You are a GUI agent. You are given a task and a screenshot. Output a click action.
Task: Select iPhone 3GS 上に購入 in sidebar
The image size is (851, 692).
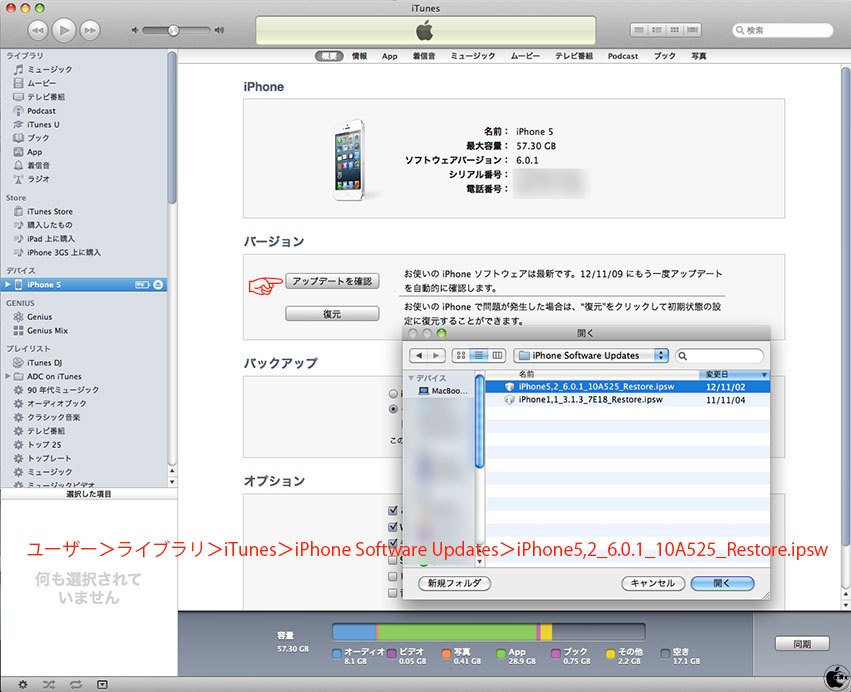63,252
